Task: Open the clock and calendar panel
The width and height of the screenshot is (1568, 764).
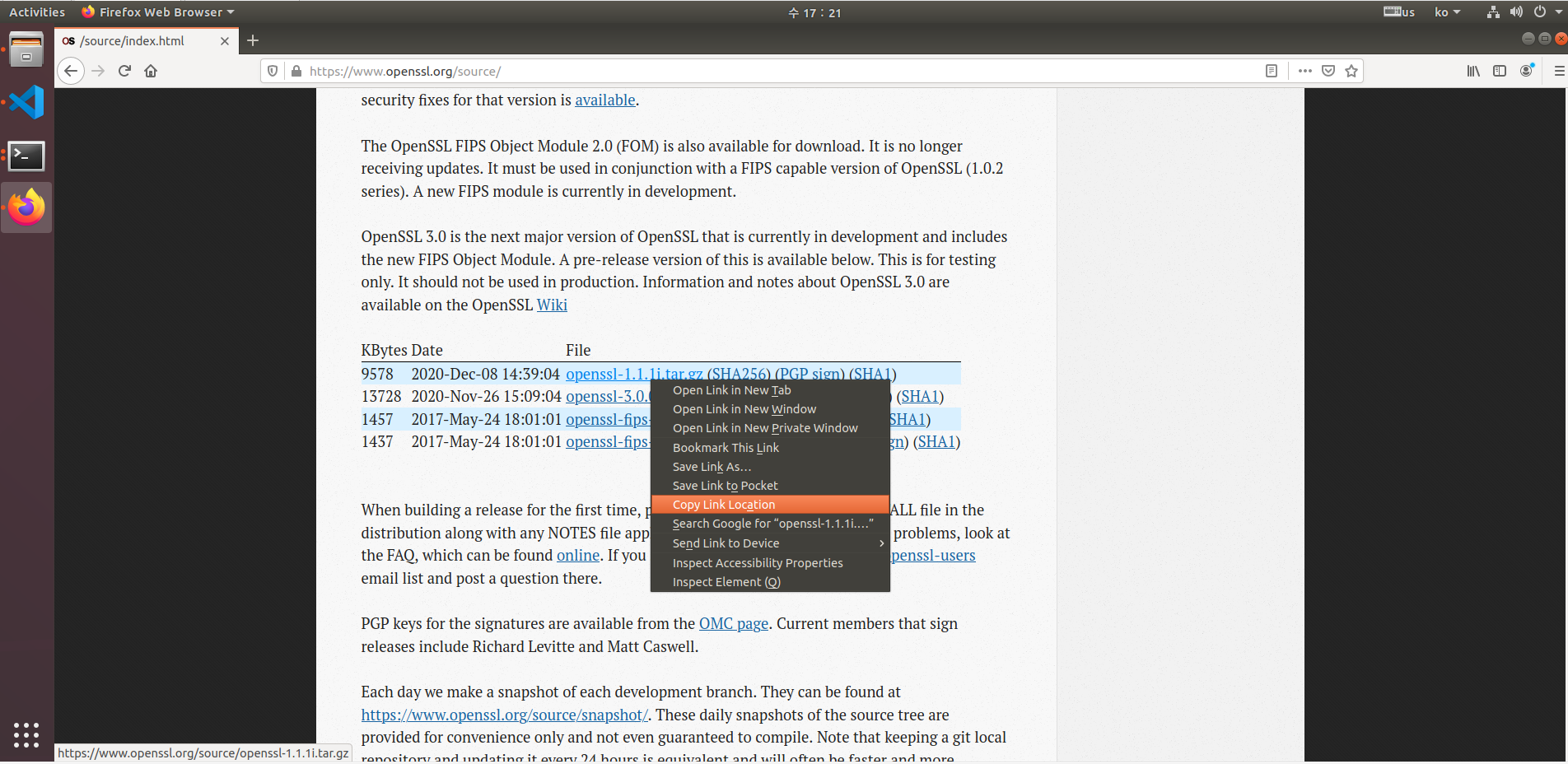Action: point(814,12)
